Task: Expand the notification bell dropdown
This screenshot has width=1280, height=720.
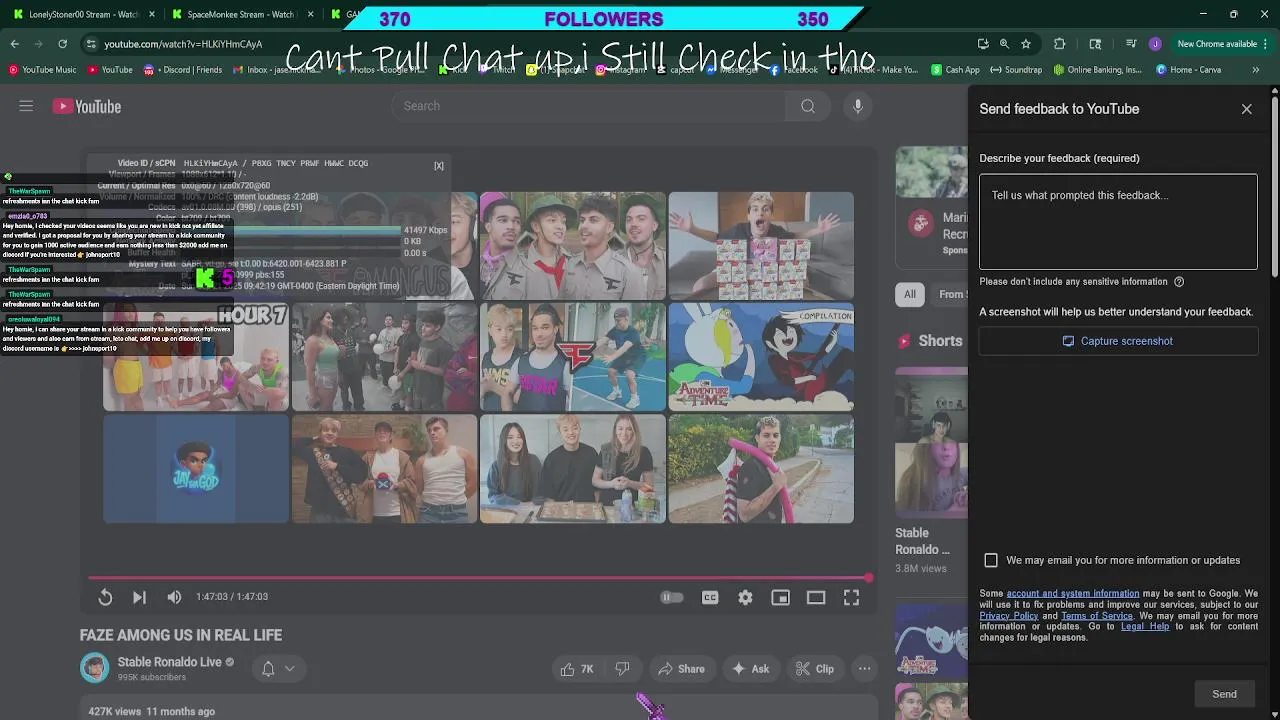Action: (278, 669)
